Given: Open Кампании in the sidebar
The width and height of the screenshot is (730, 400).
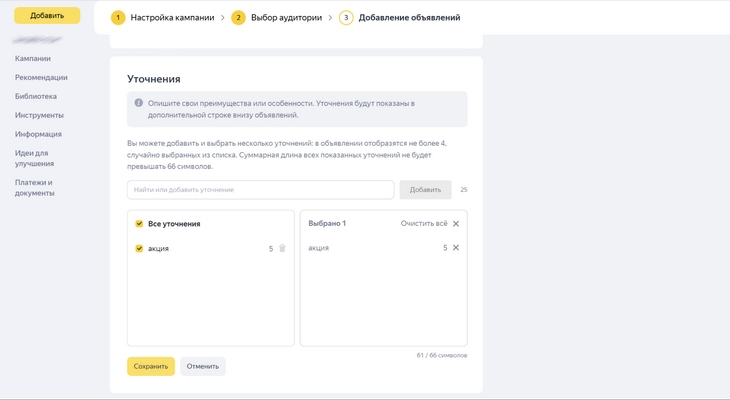Looking at the screenshot, I should pos(33,59).
